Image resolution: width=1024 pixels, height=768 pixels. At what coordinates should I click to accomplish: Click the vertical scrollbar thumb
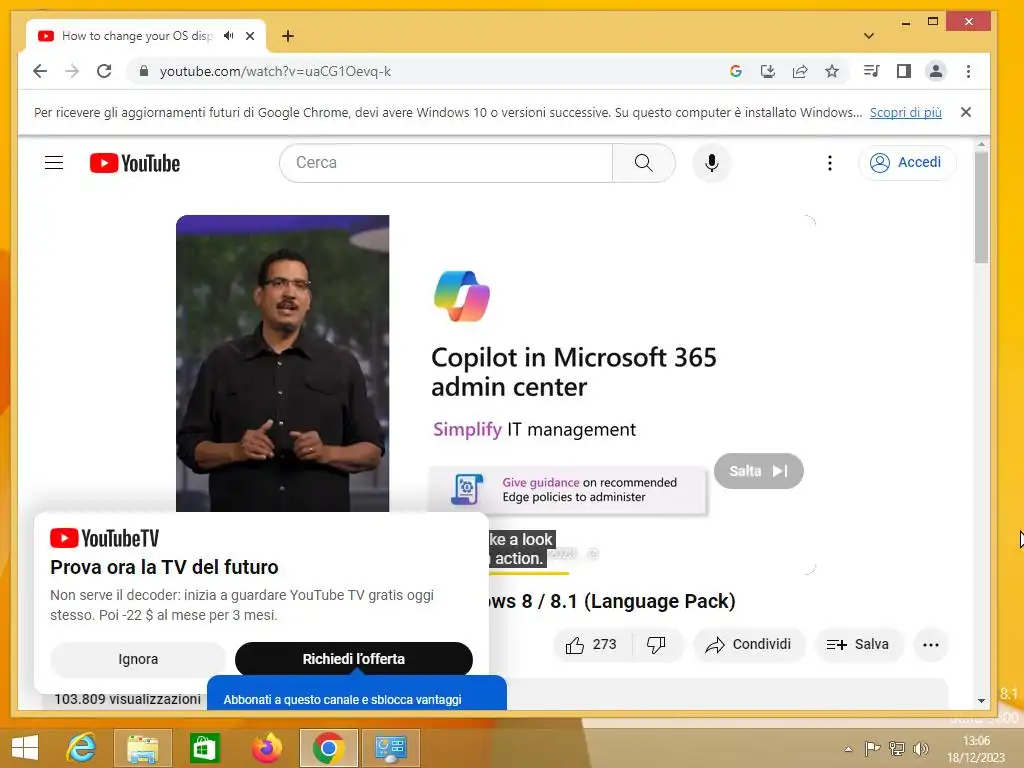point(982,207)
